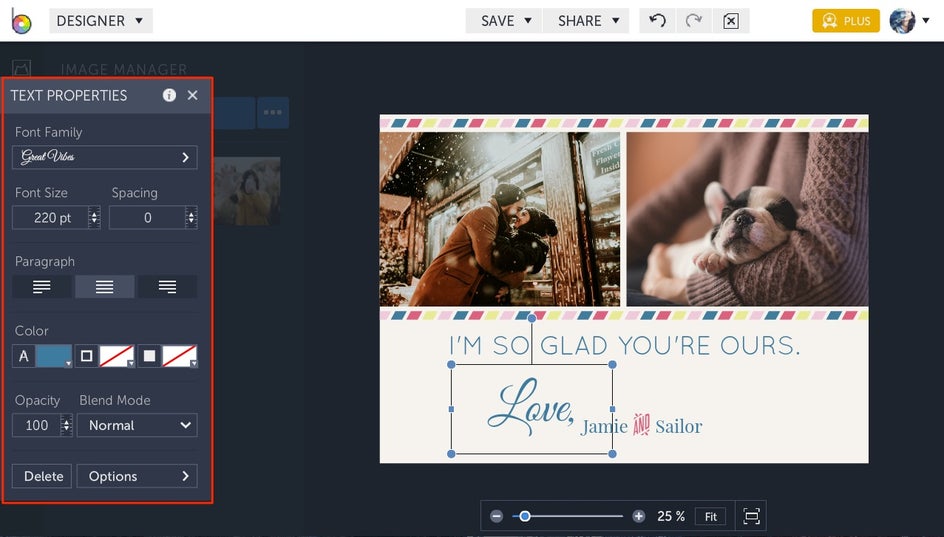Viewport: 944px width, 537px height.
Task: Align paragraph text left
Action: (42, 287)
